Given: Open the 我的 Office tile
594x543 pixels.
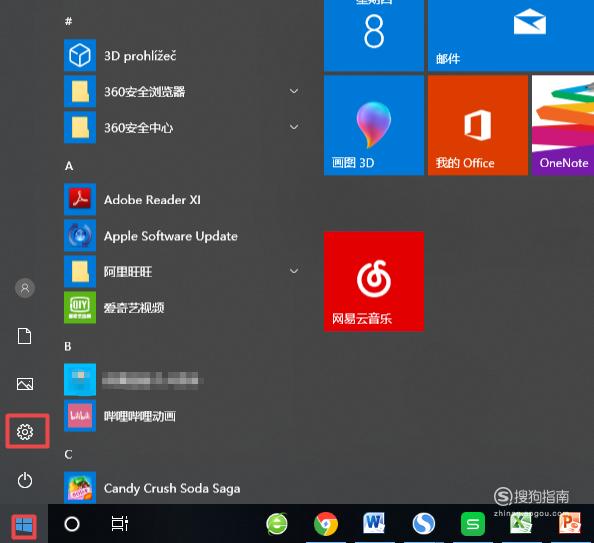Looking at the screenshot, I should tap(478, 125).
